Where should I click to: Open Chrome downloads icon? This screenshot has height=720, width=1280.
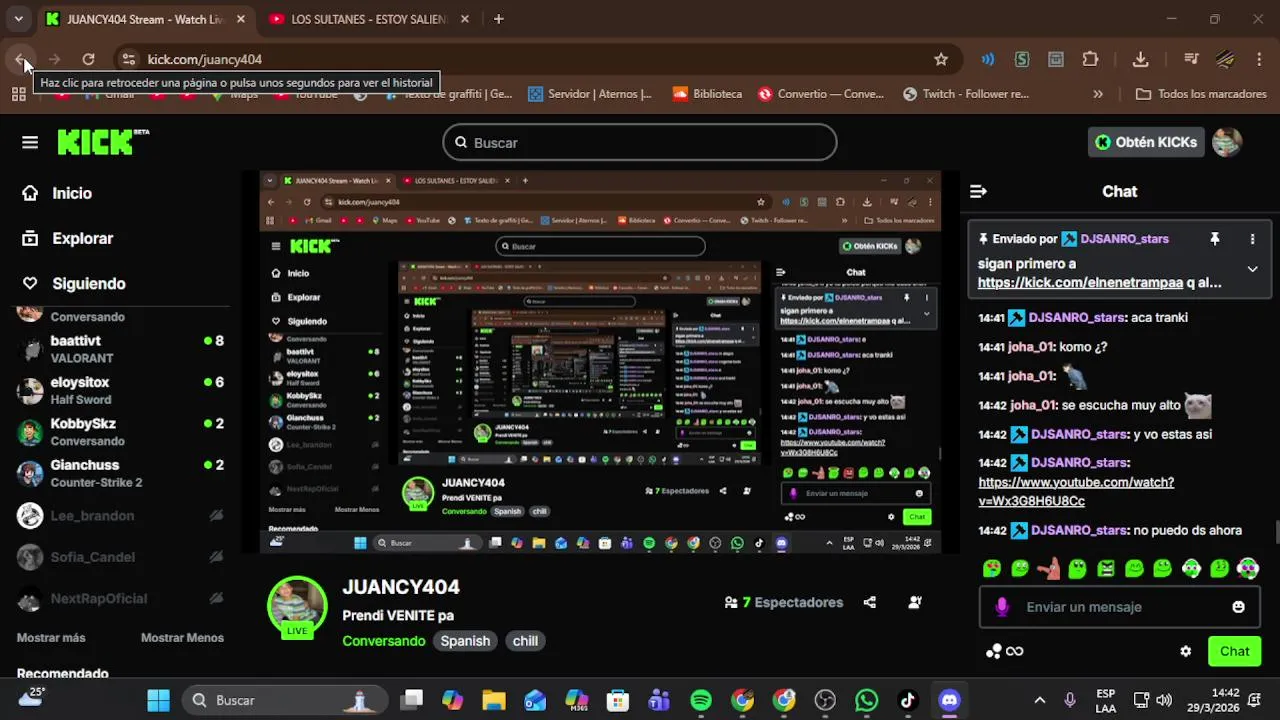[x=1140, y=59]
